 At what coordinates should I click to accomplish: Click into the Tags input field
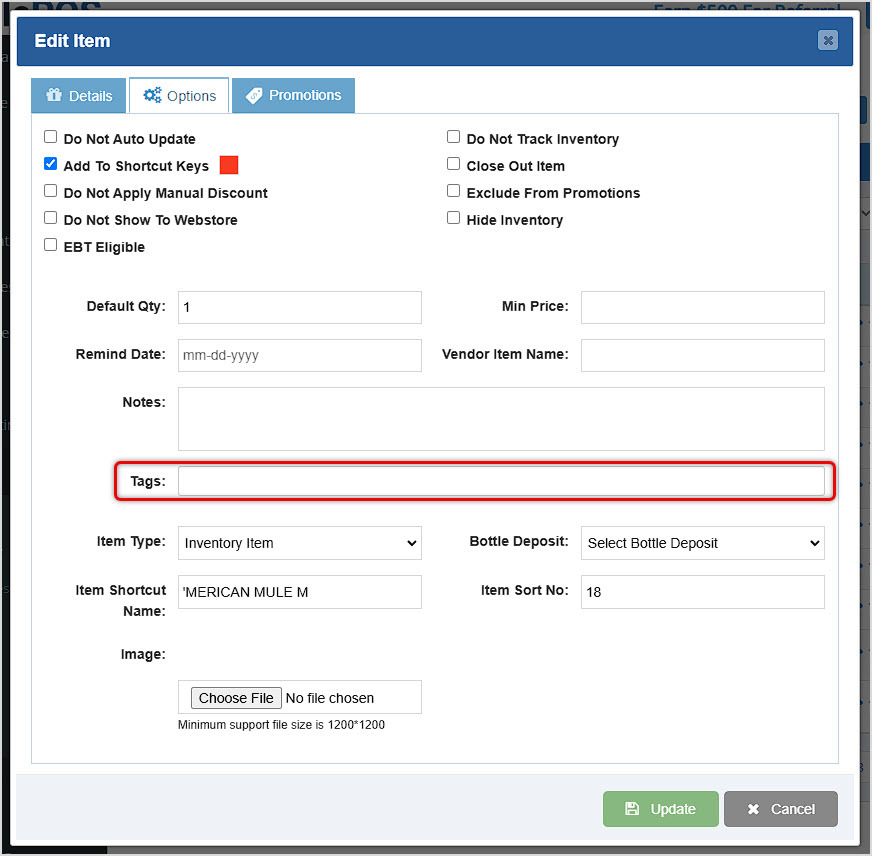[x=501, y=481]
